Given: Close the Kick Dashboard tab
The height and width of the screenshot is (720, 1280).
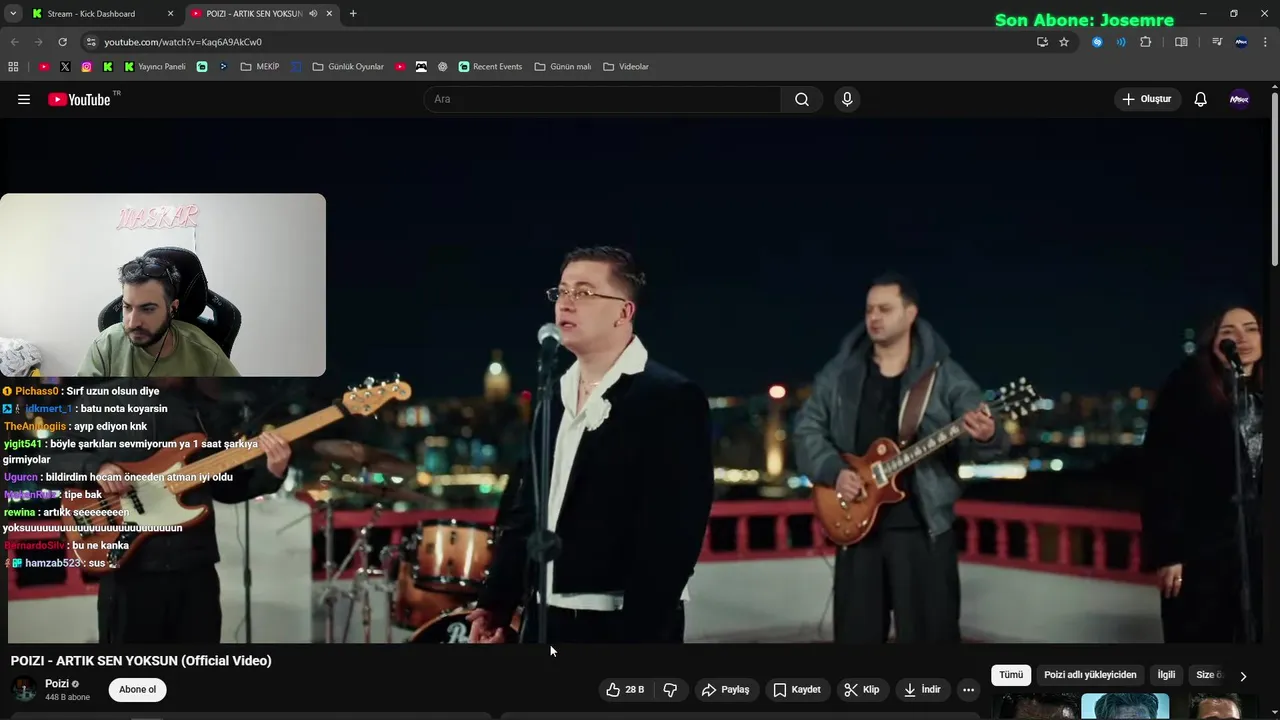Looking at the screenshot, I should 170,14.
